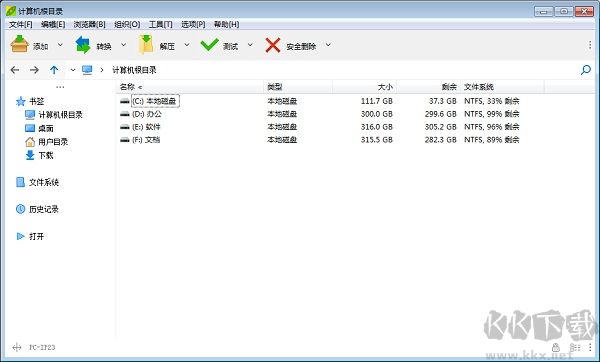Click the 打开 play-arrow icon in the sidebar

[x=20, y=236]
